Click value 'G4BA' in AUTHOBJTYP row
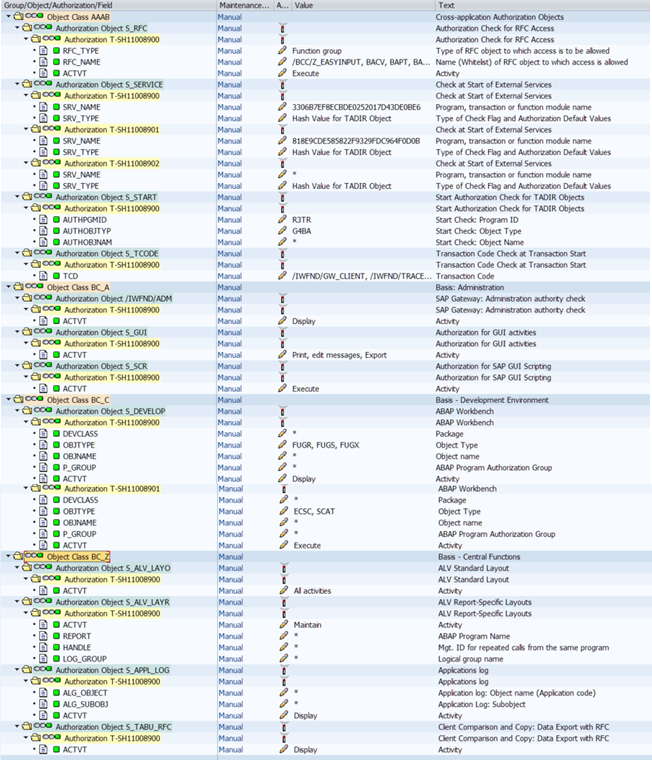Screen dimensions: 652x760 pos(302,231)
